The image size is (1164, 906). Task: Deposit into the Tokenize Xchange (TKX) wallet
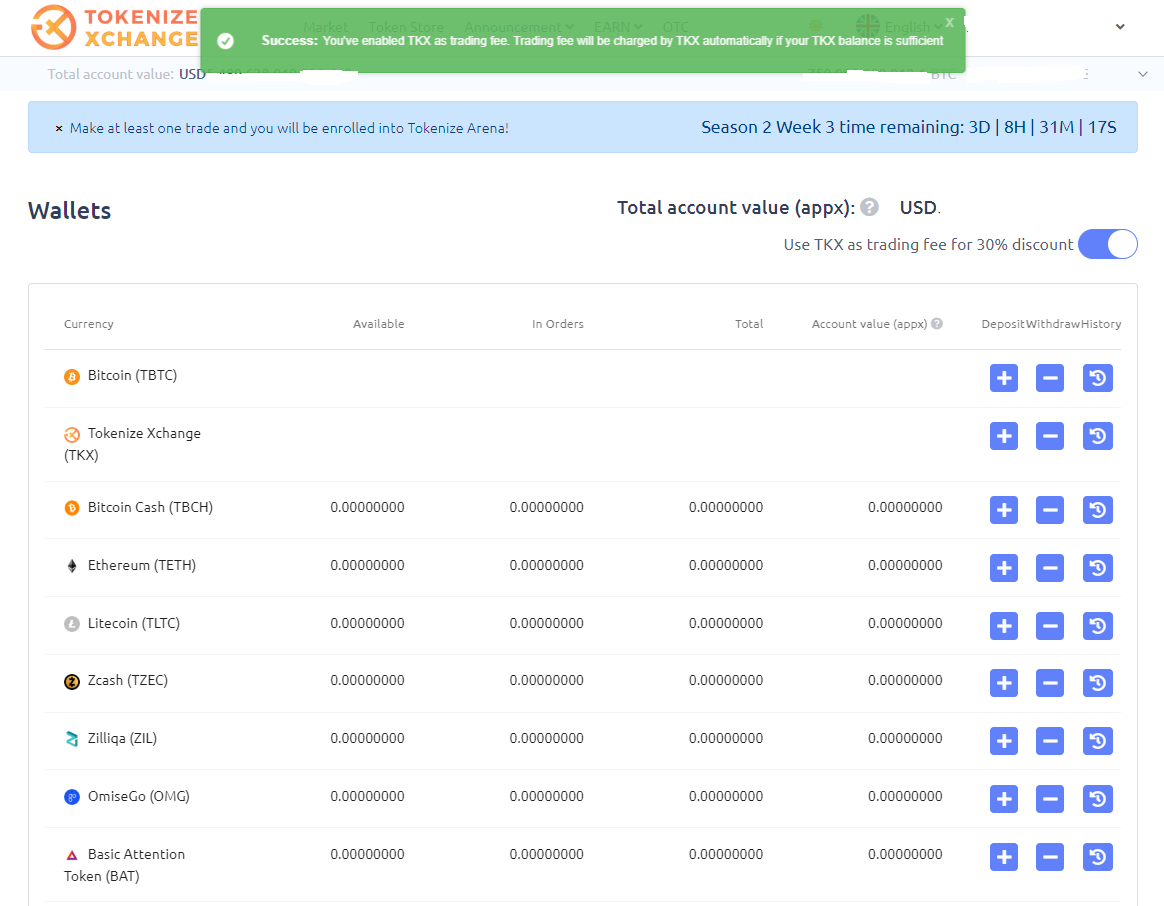[x=1004, y=436]
